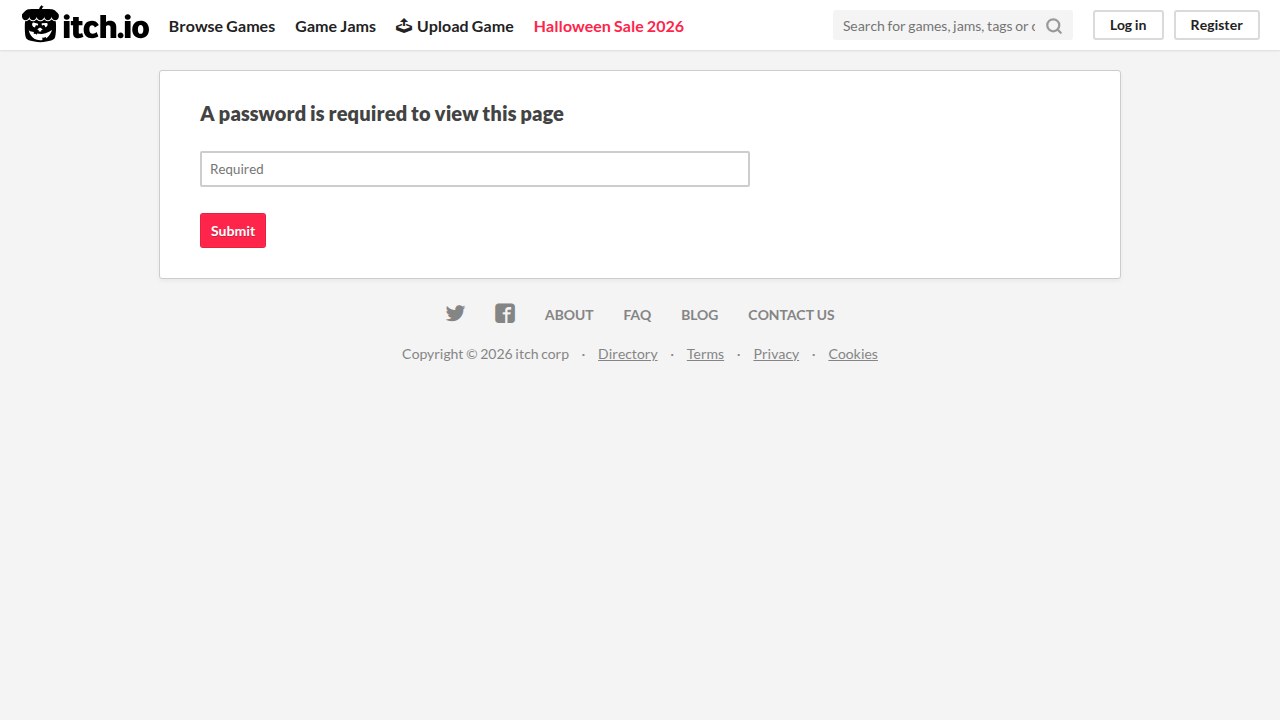Open the Privacy link
This screenshot has width=1280, height=720.
776,354
